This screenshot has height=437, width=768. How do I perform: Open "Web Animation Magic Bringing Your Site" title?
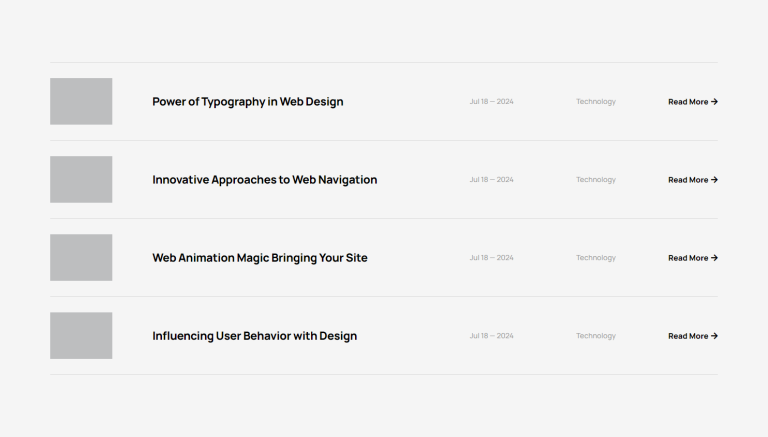(259, 258)
